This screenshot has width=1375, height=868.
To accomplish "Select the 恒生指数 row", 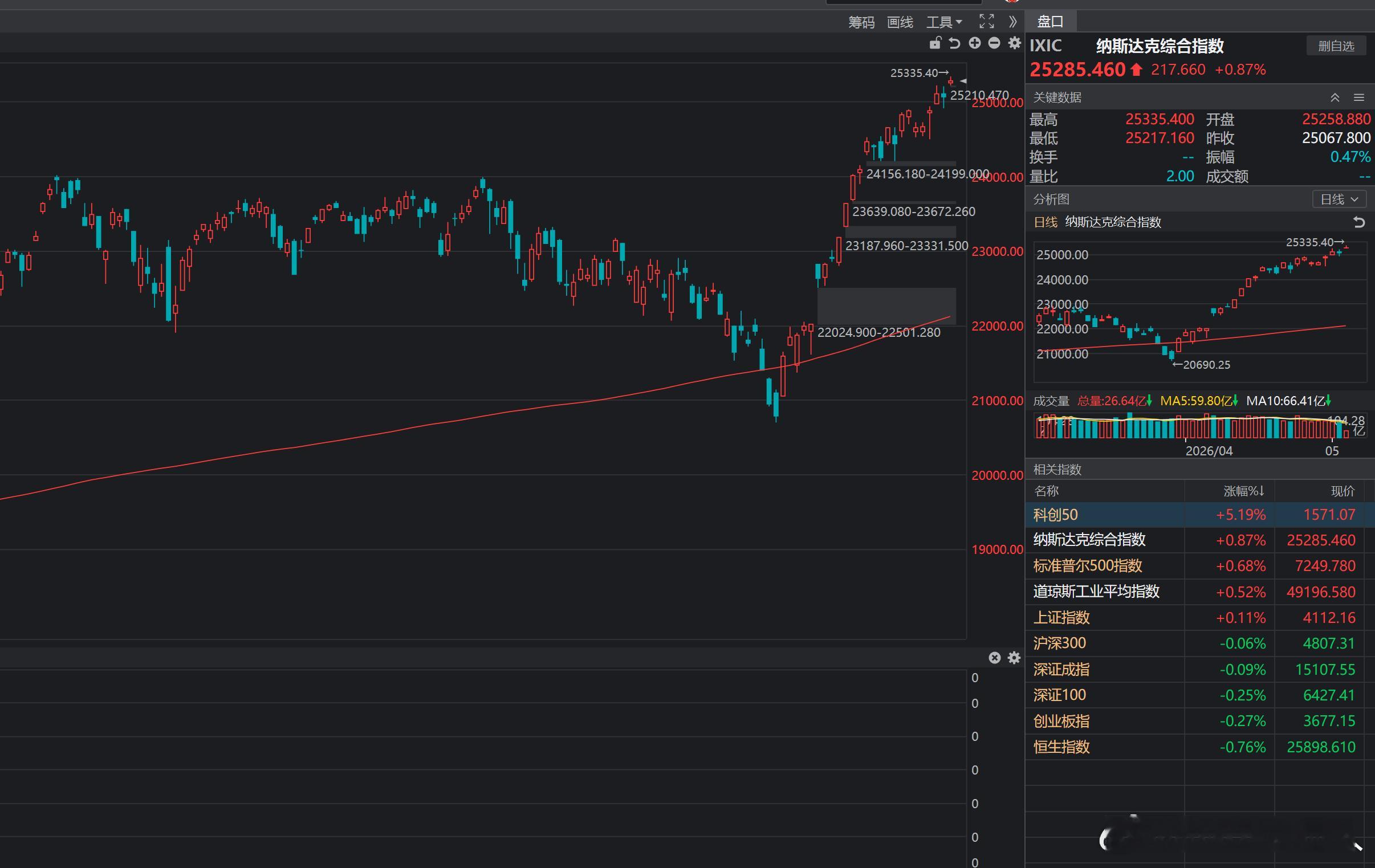I will coord(1199,747).
